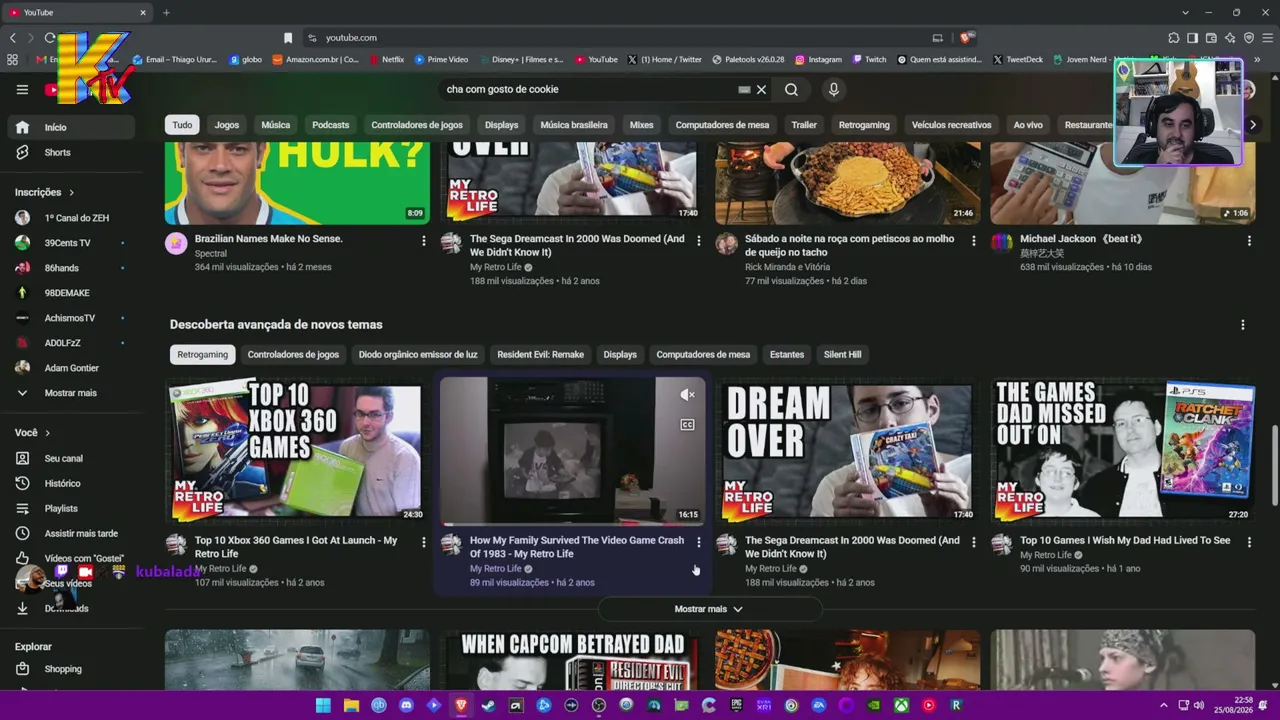Open the browser main menu
Viewport: 1280px width, 720px height.
[1267, 38]
